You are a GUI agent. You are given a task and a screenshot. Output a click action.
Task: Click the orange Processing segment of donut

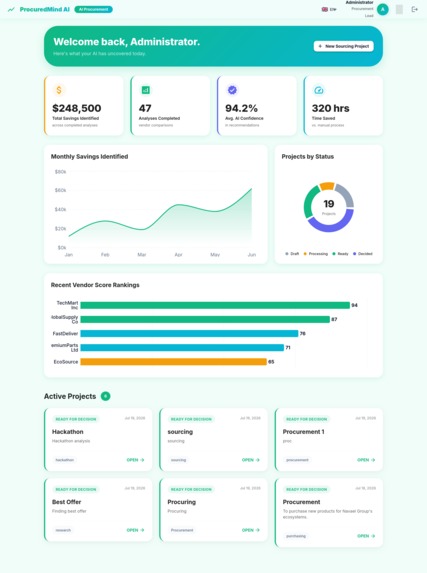[327, 186]
